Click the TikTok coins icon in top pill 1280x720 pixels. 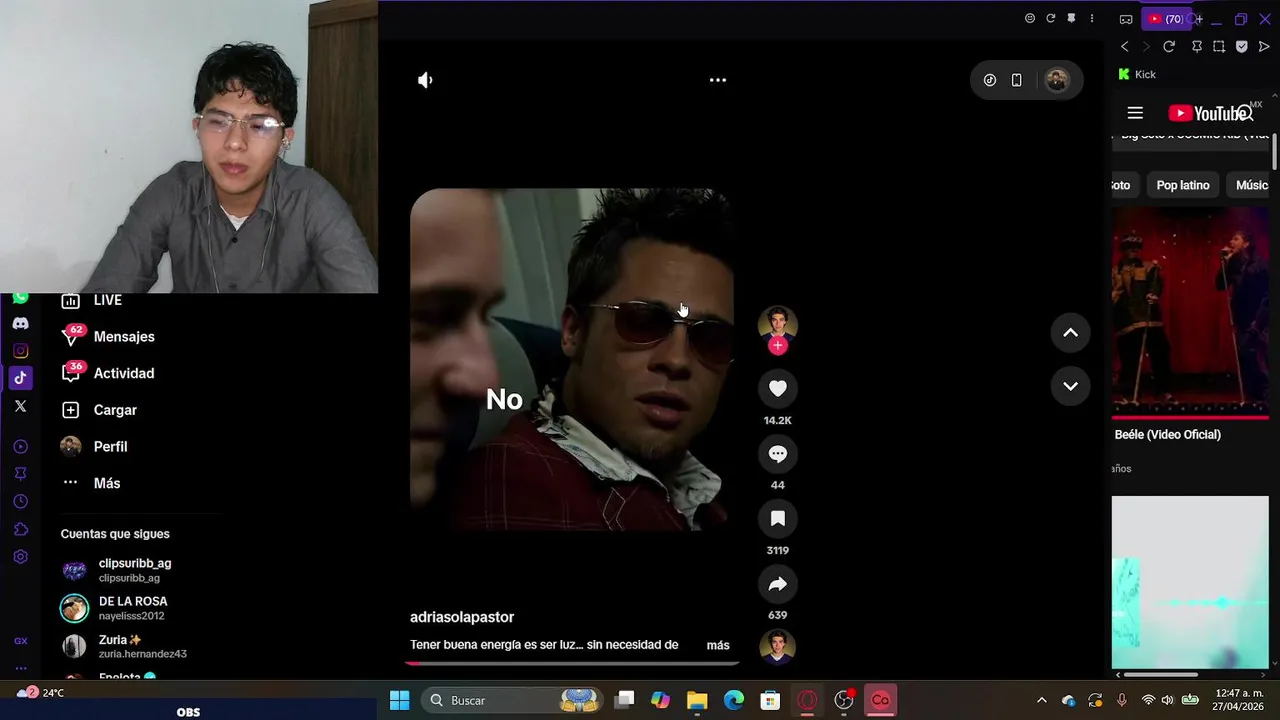click(x=990, y=80)
